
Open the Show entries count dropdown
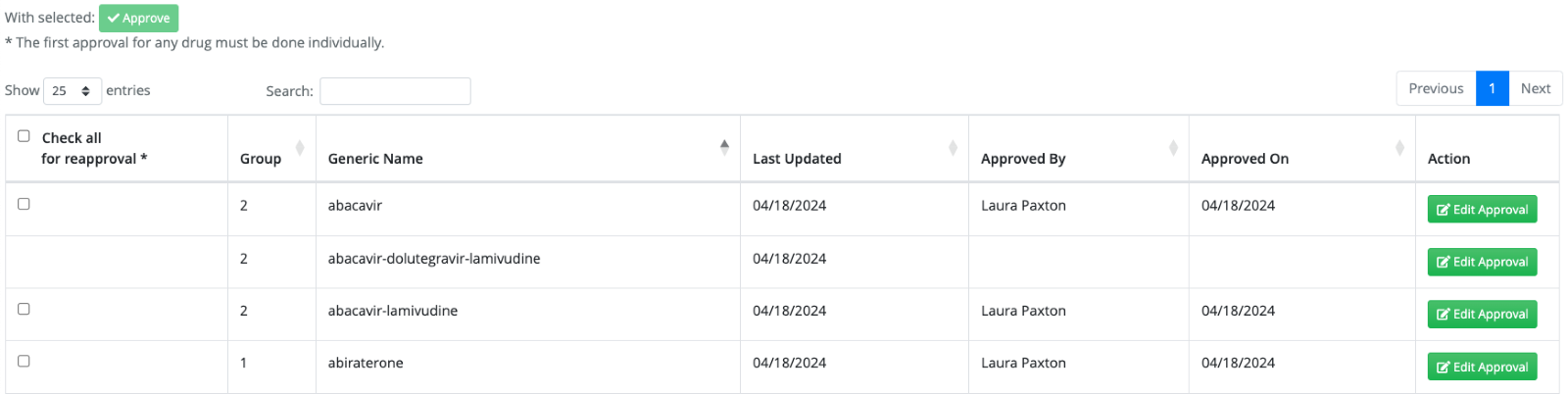click(73, 90)
